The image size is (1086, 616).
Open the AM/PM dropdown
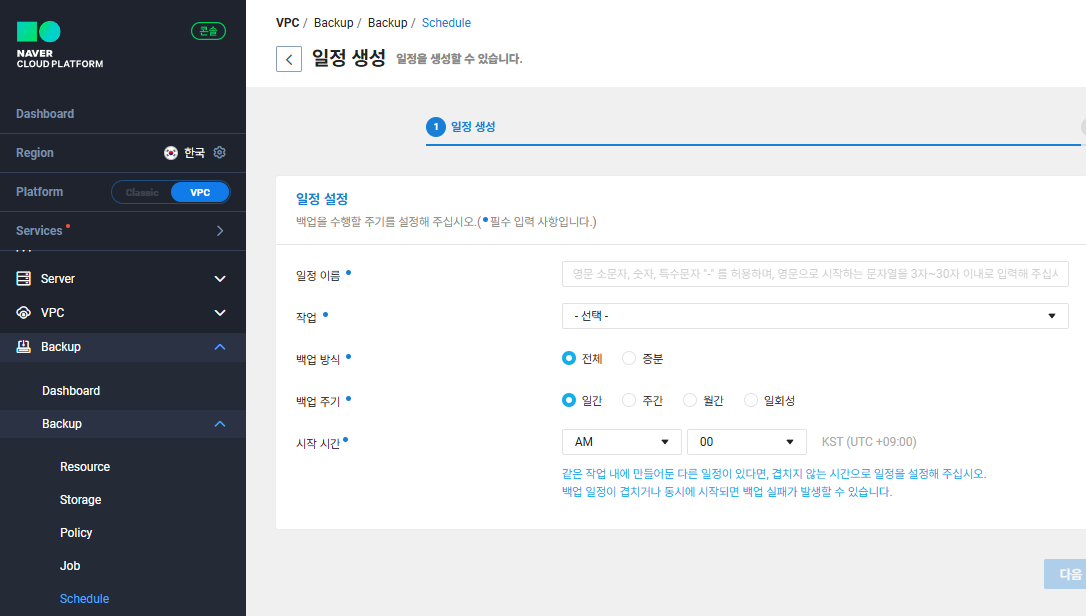coord(622,442)
